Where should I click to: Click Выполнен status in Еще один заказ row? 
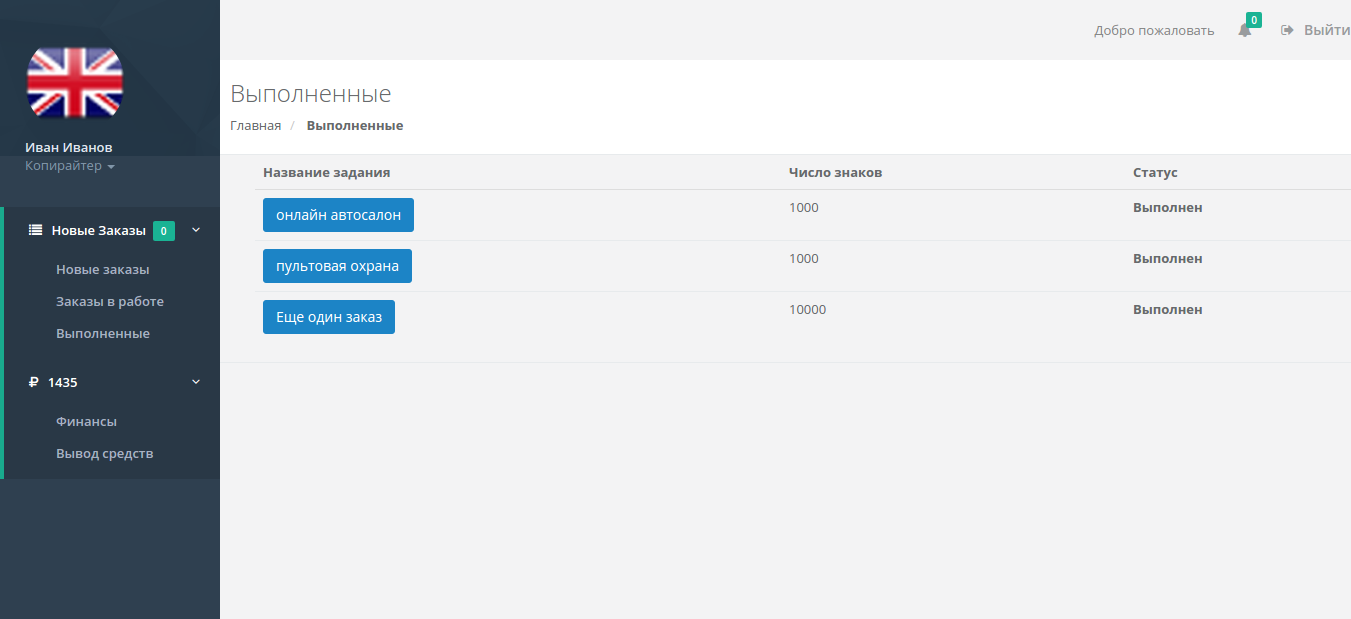[1167, 309]
